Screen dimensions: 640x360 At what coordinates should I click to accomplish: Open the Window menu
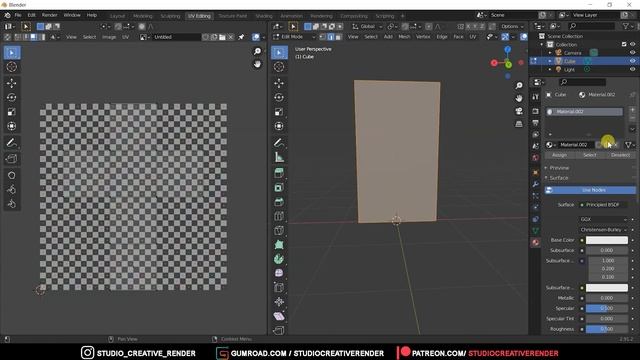point(72,15)
